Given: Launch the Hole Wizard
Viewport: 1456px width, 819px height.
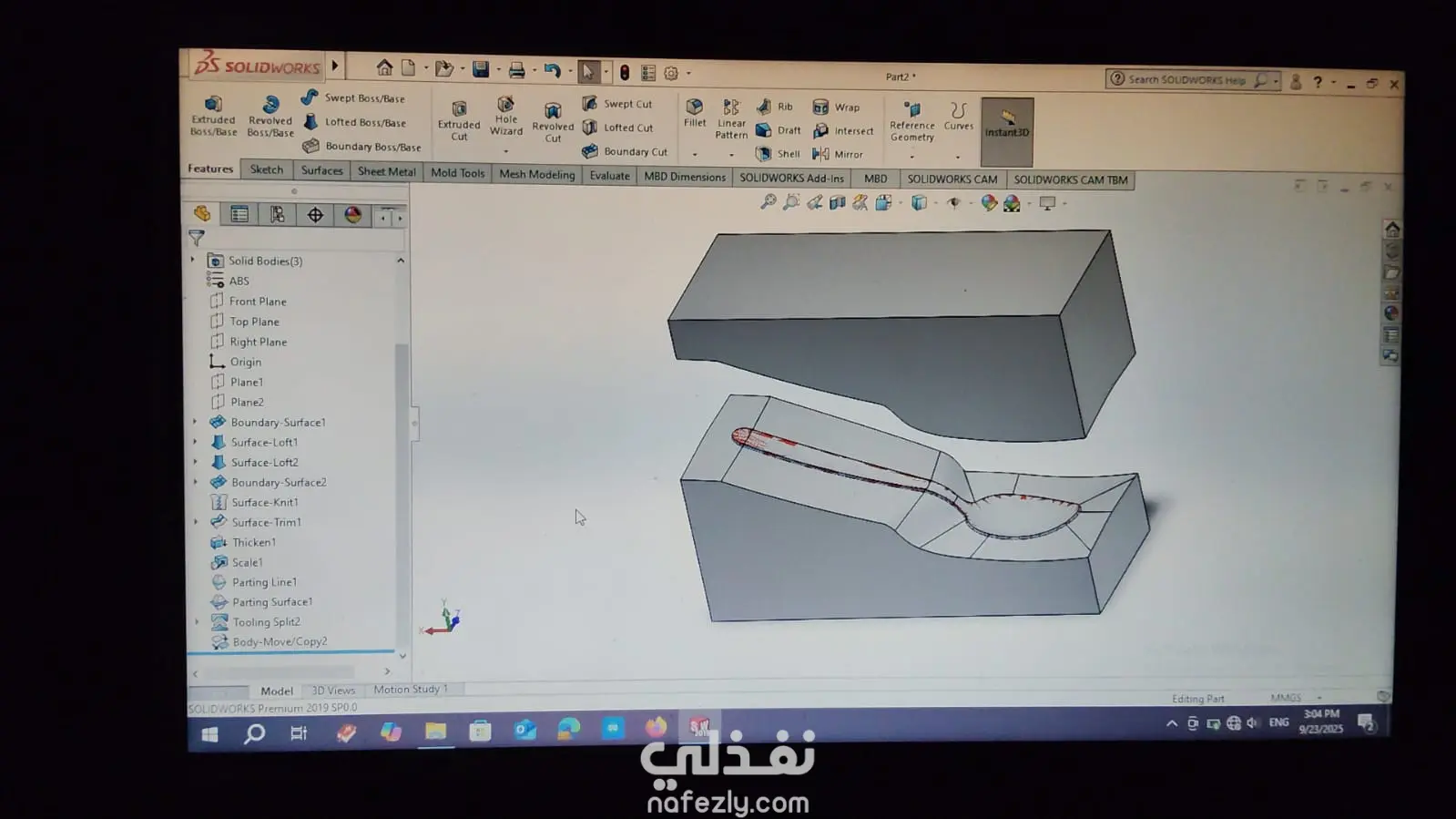Looking at the screenshot, I should click(x=506, y=117).
